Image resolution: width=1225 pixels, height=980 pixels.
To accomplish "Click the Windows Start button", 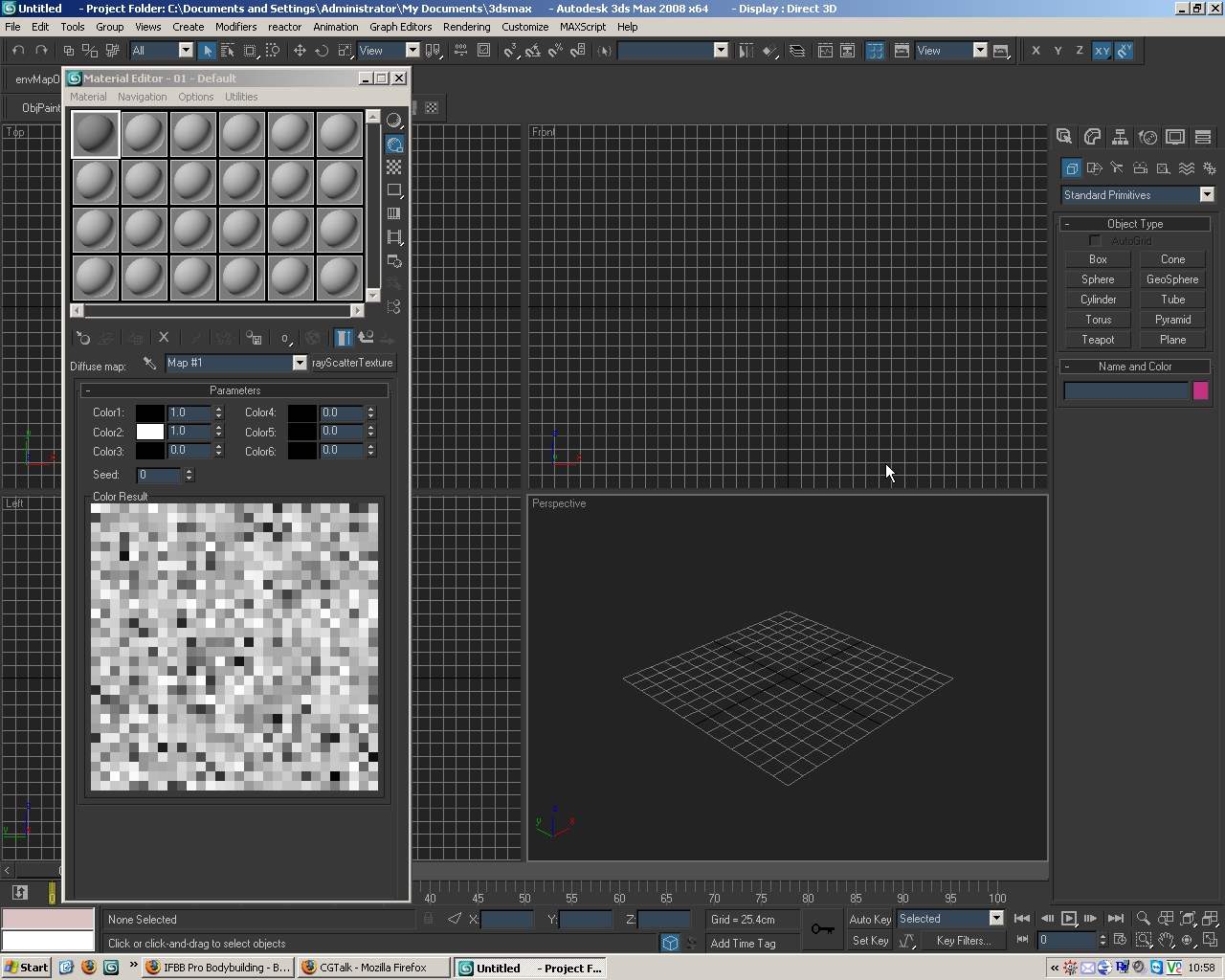I will tap(27, 968).
